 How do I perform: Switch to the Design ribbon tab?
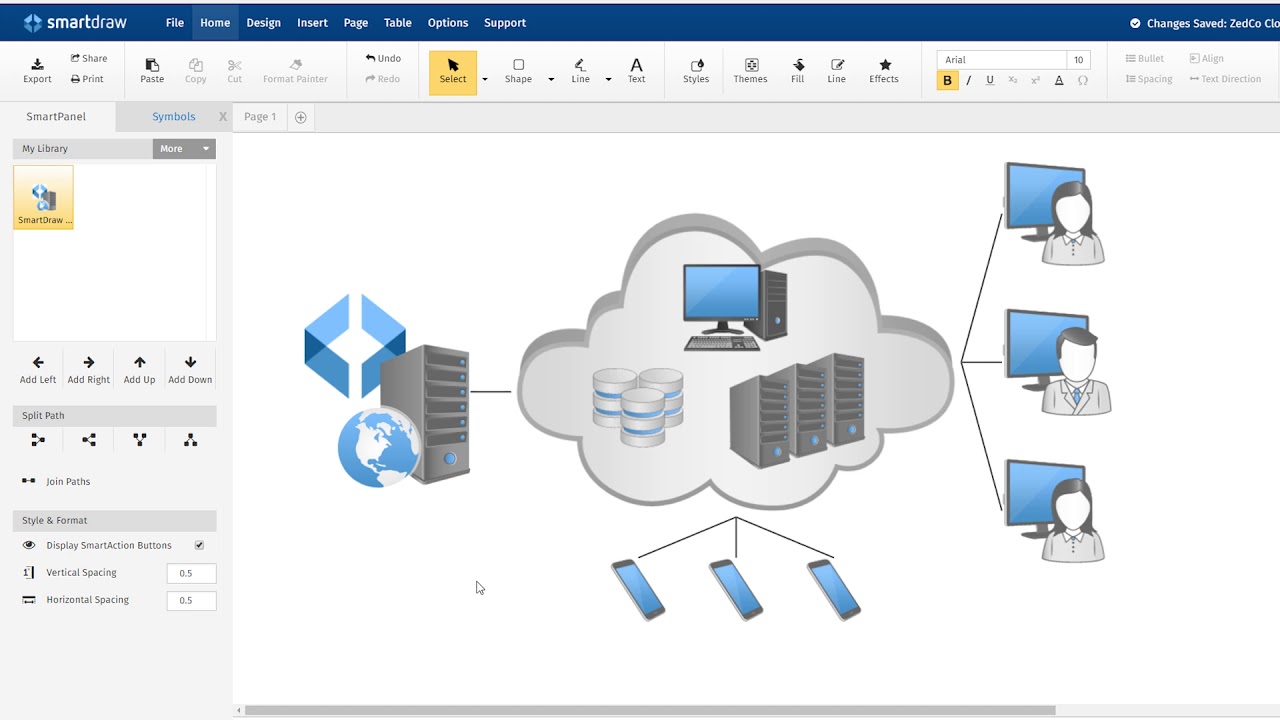pos(263,22)
